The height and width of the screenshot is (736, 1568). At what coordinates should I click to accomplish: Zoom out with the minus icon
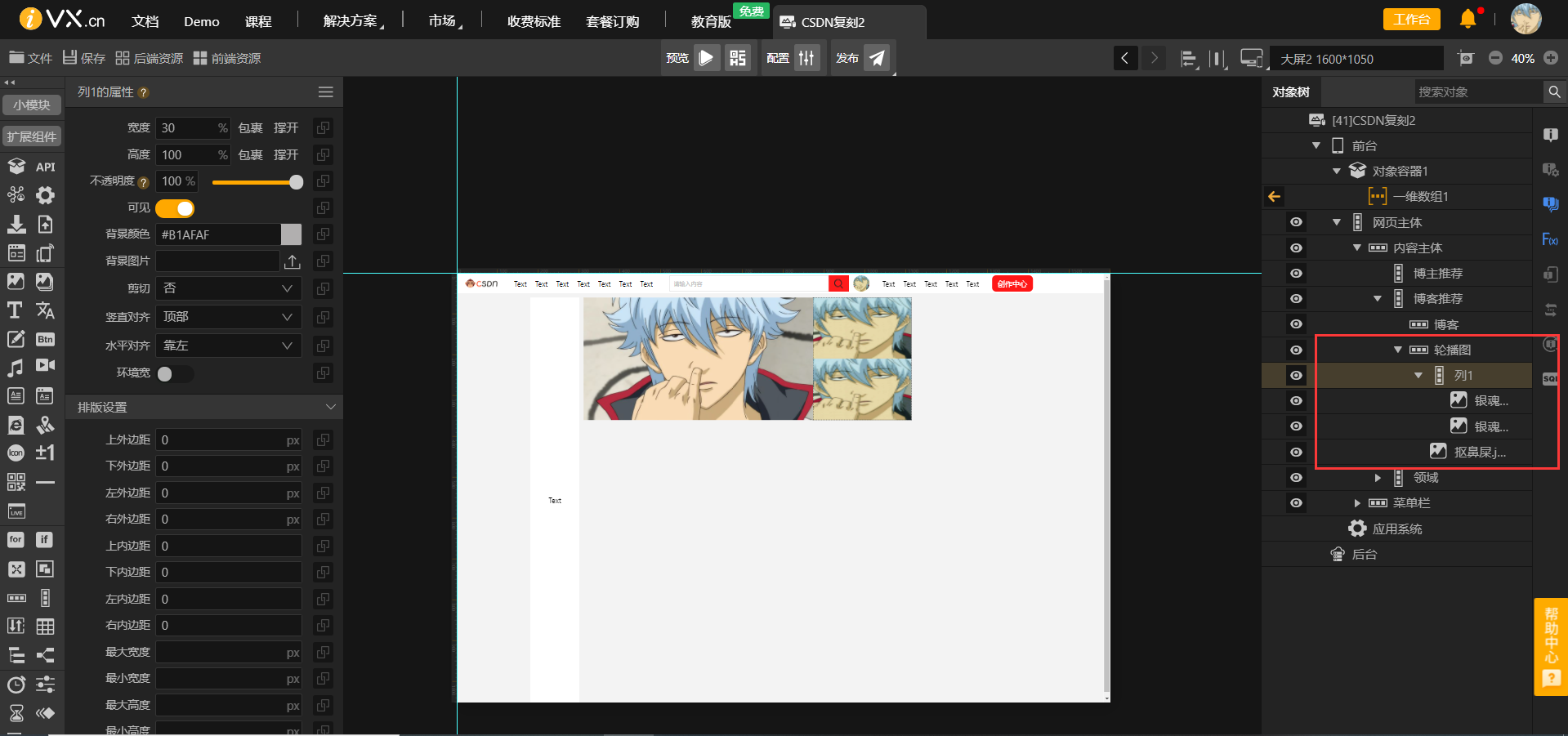click(1495, 58)
